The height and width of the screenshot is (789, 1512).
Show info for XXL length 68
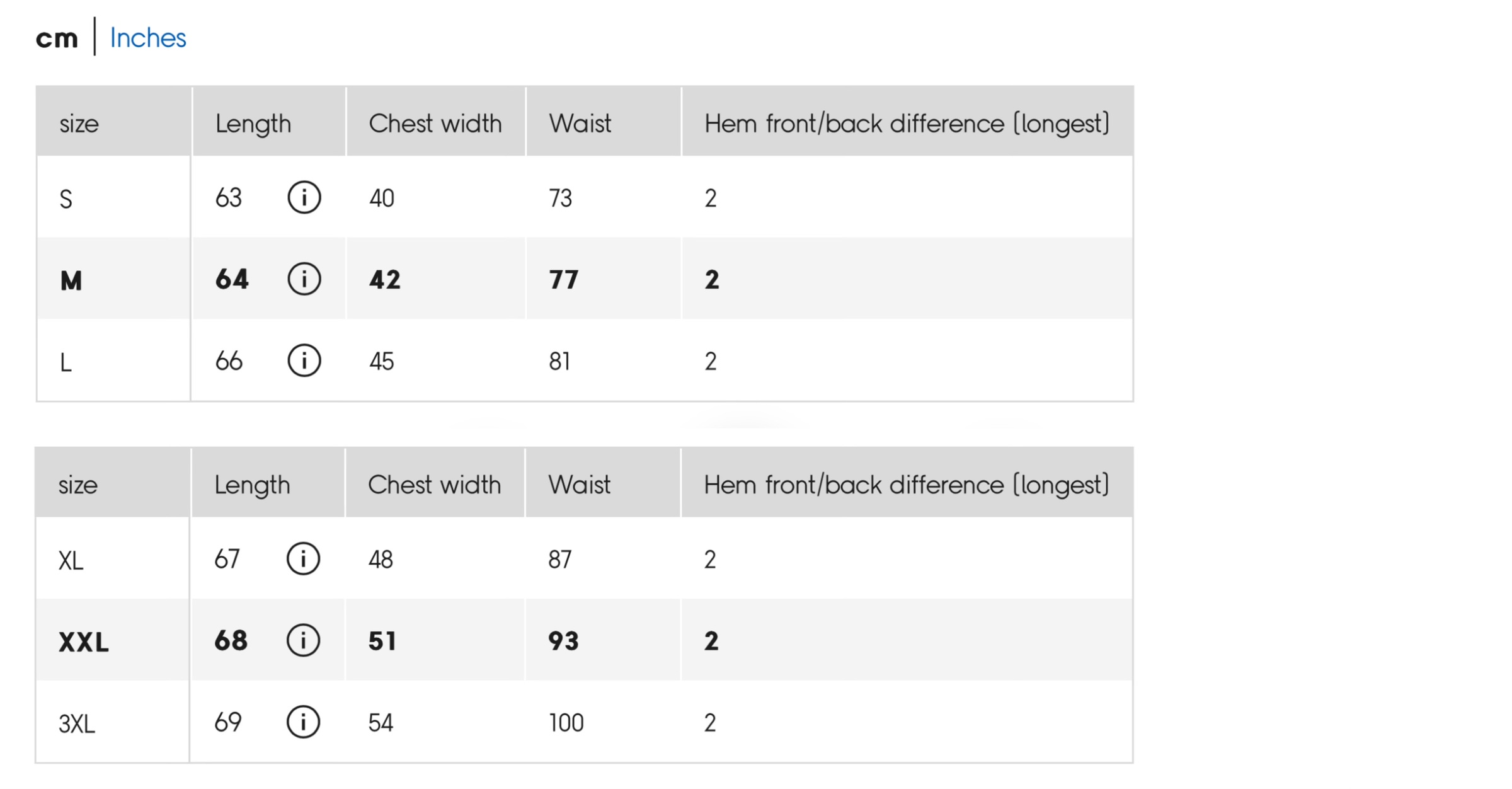(303, 640)
